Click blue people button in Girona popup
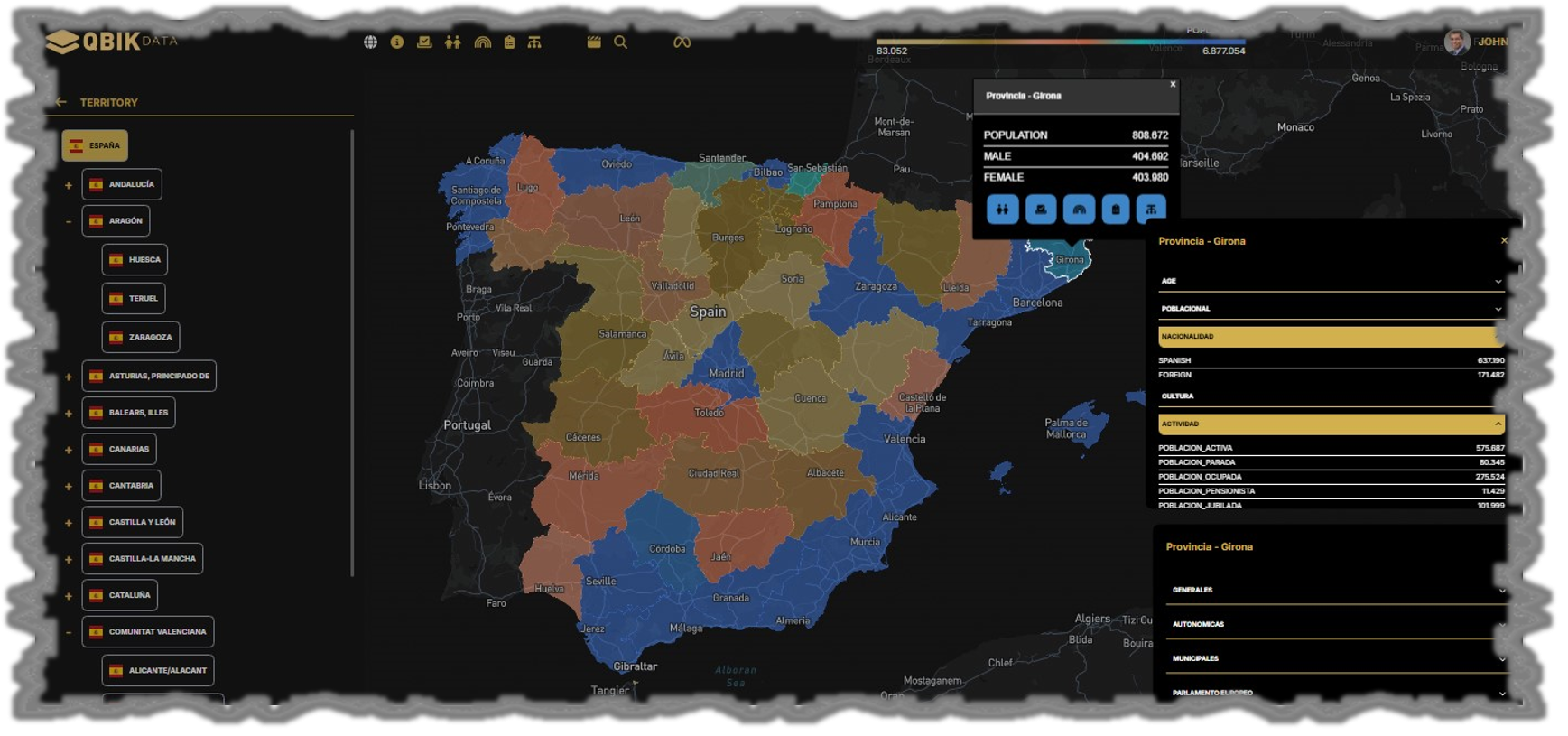The height and width of the screenshot is (736, 1568). 1002,210
